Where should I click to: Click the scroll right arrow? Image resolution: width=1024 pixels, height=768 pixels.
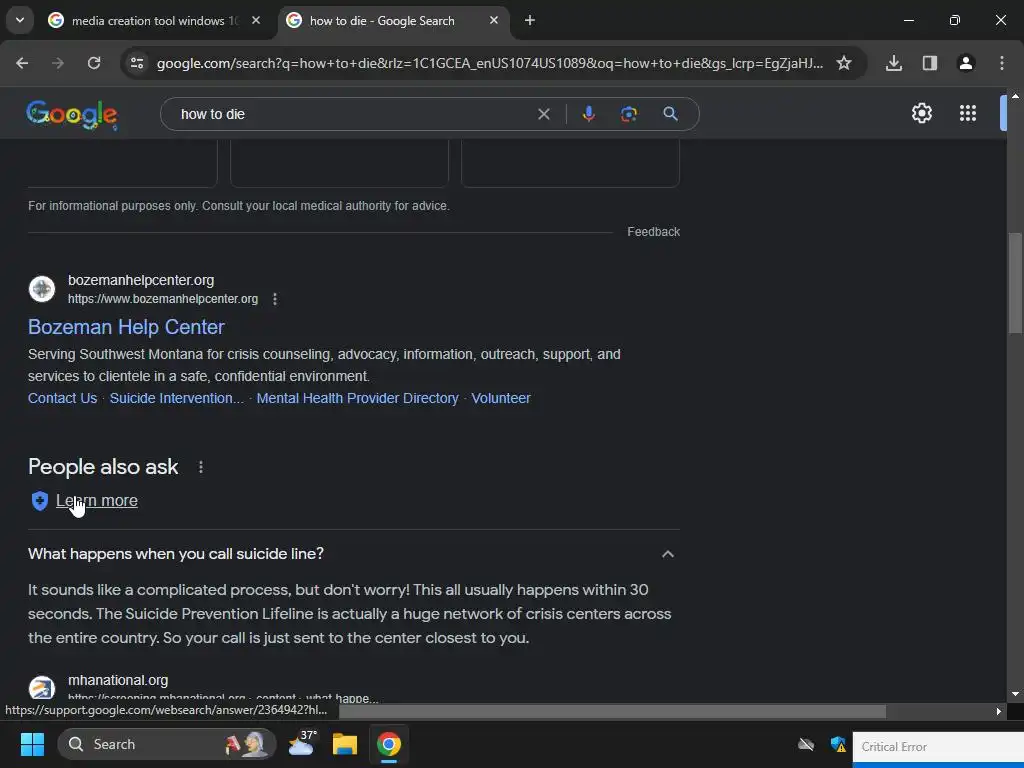coord(999,711)
